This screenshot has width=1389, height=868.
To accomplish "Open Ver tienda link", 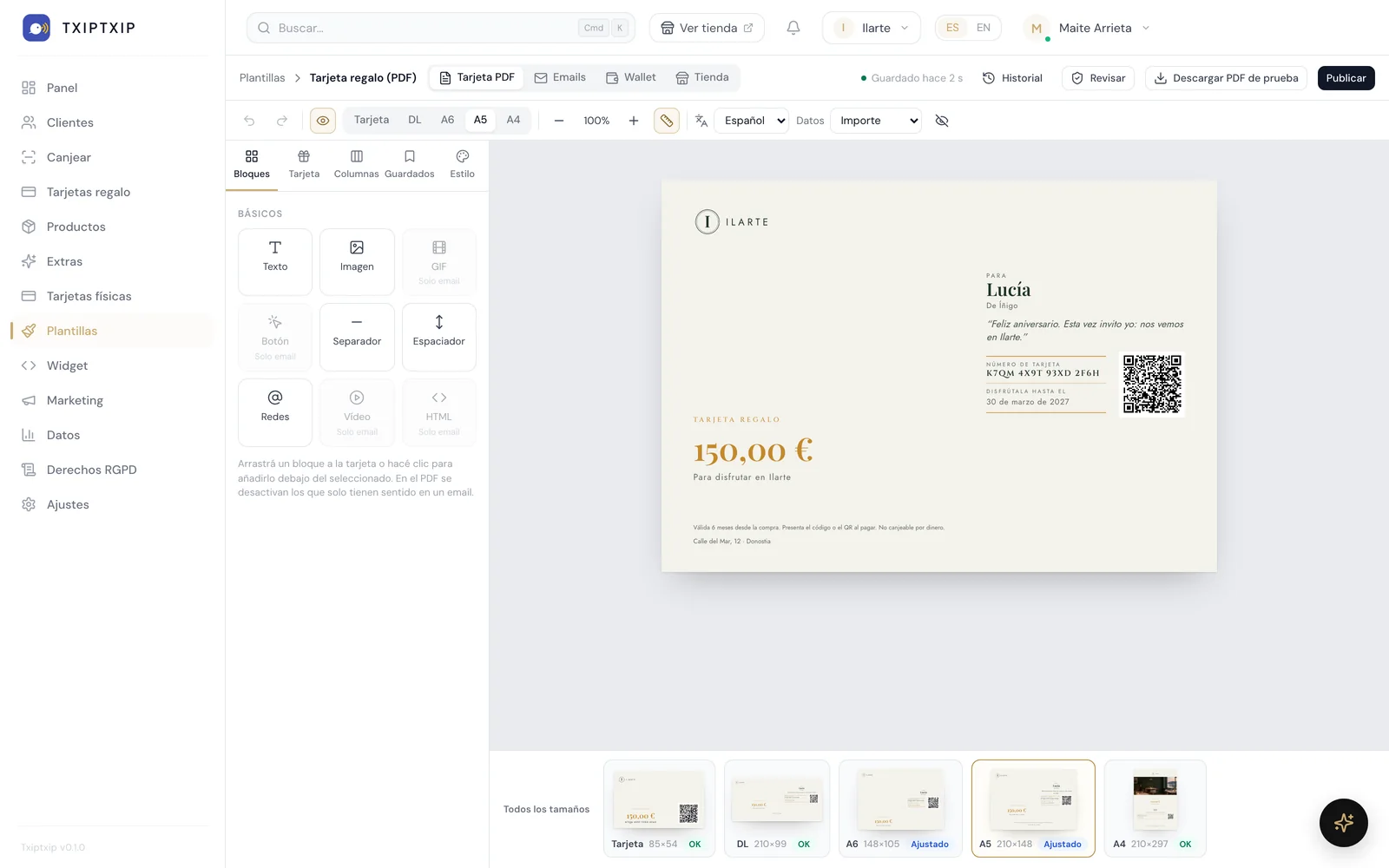I will tap(707, 28).
